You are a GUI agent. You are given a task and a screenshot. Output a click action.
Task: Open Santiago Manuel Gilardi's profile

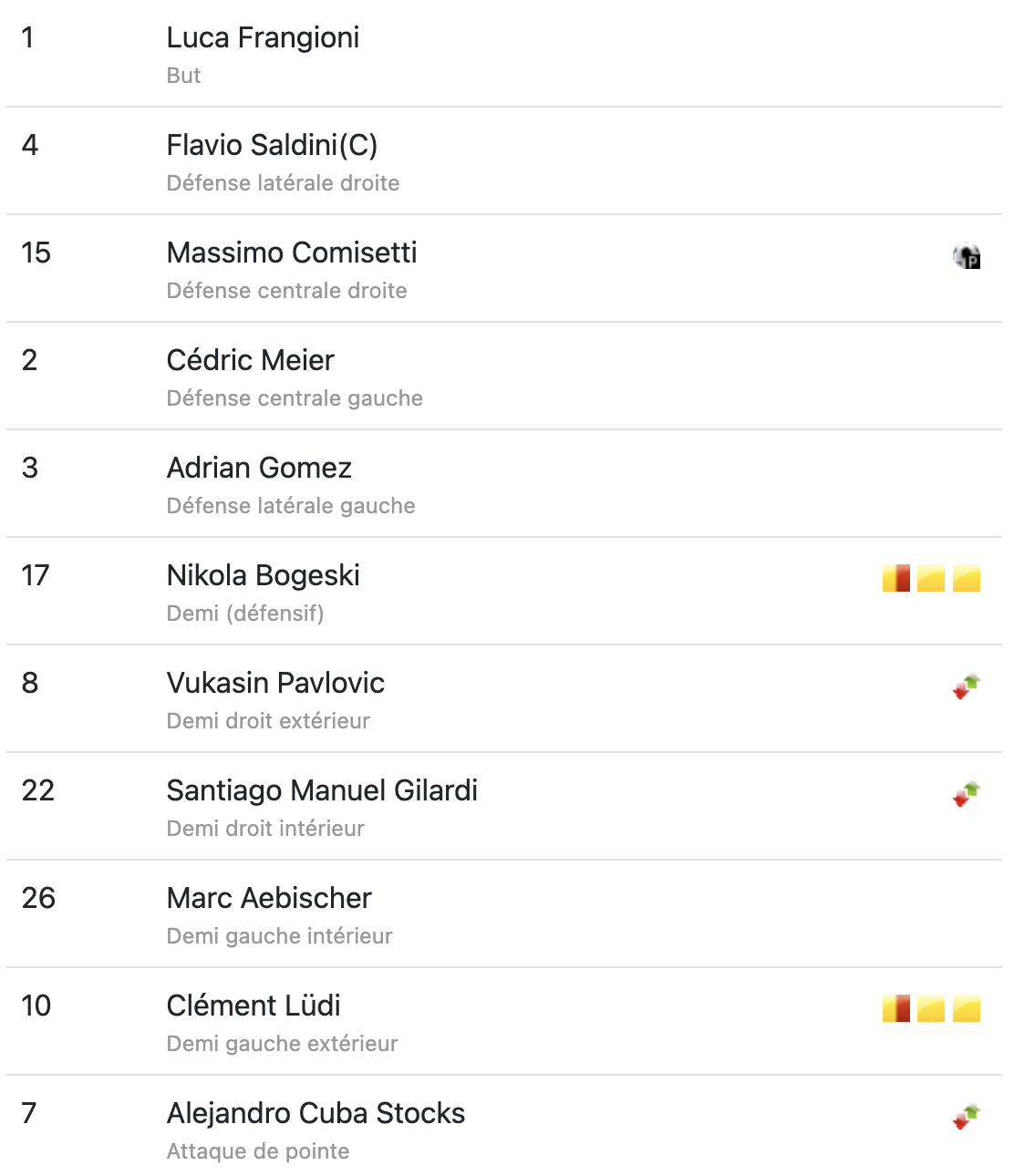click(x=322, y=790)
